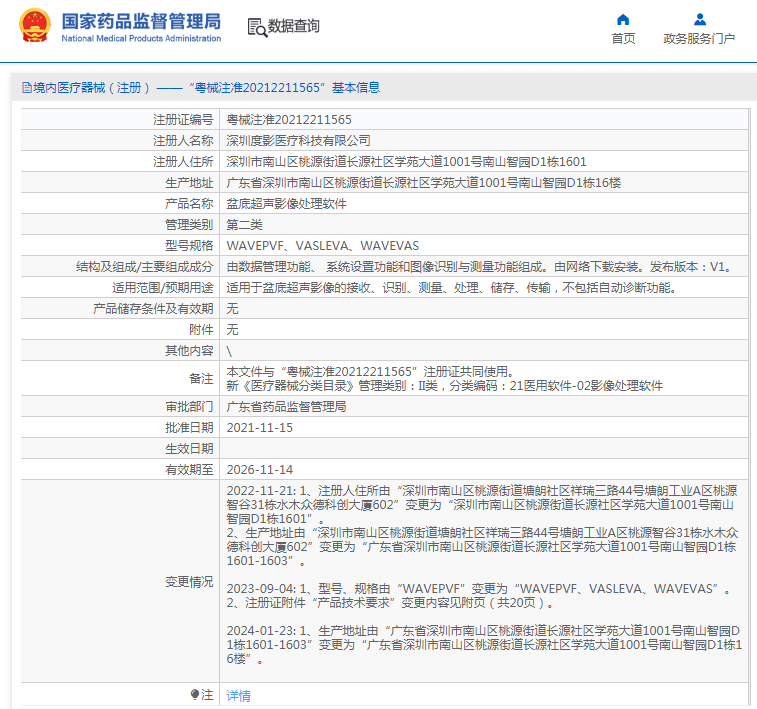Click the 型号规格 row label
Viewport: 757px width, 709px height.
click(x=189, y=246)
